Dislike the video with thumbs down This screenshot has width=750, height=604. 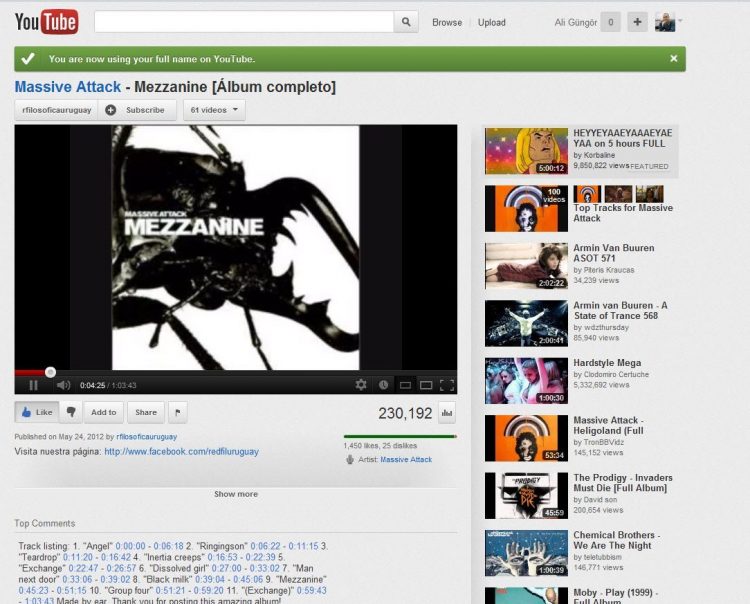[71, 412]
